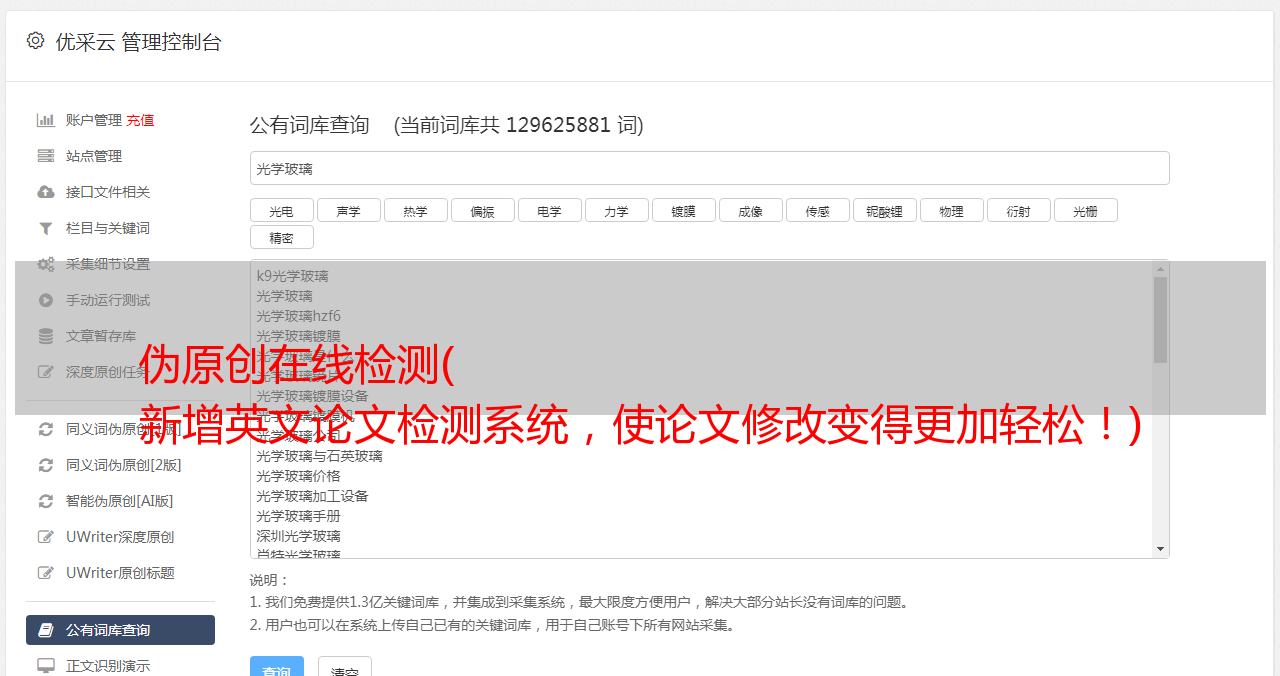Select the 成像 tag button
Screen dimensions: 1280x676
(x=750, y=210)
